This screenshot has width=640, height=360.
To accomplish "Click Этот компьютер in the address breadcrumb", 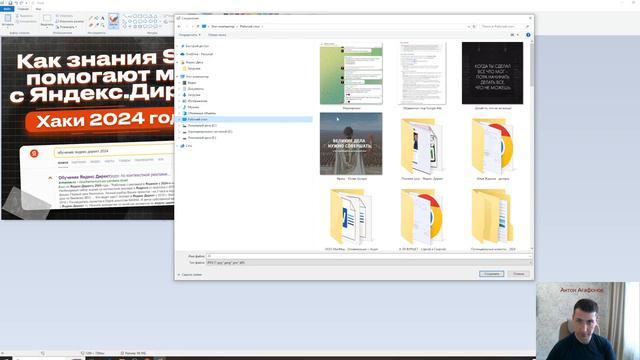I will click(x=223, y=26).
